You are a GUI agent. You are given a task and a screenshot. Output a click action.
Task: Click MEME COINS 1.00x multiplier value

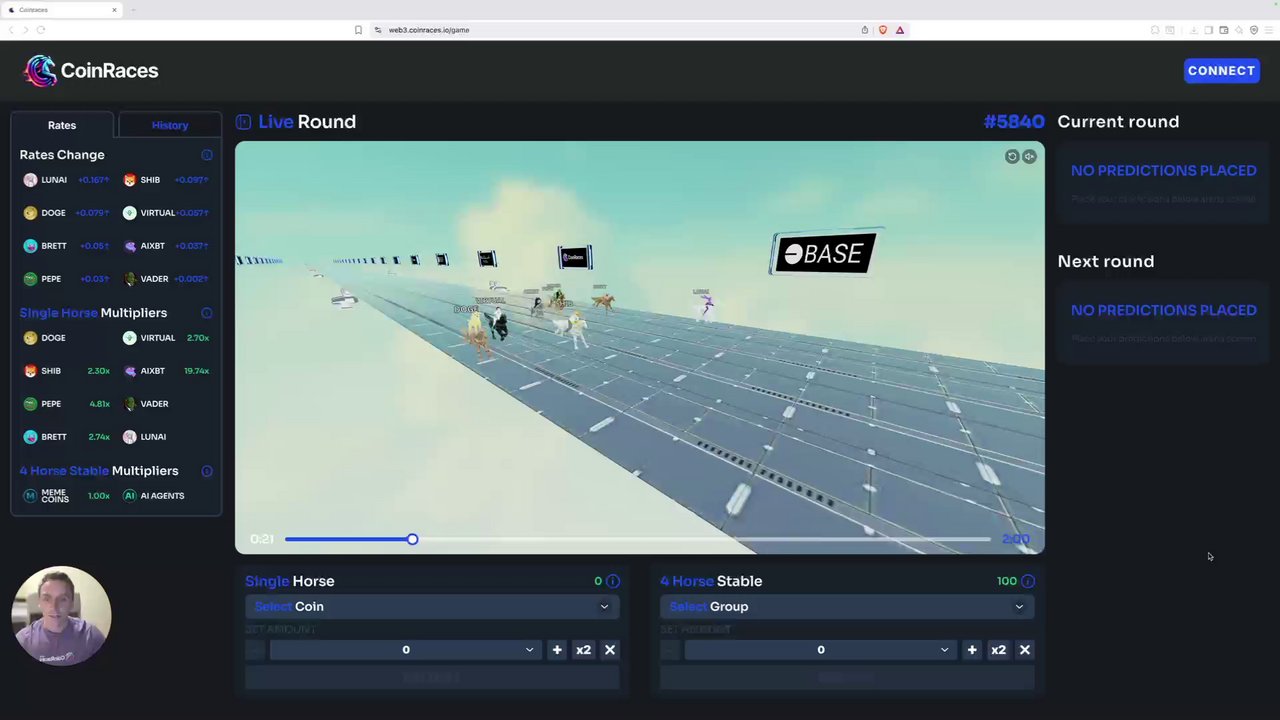coord(99,496)
